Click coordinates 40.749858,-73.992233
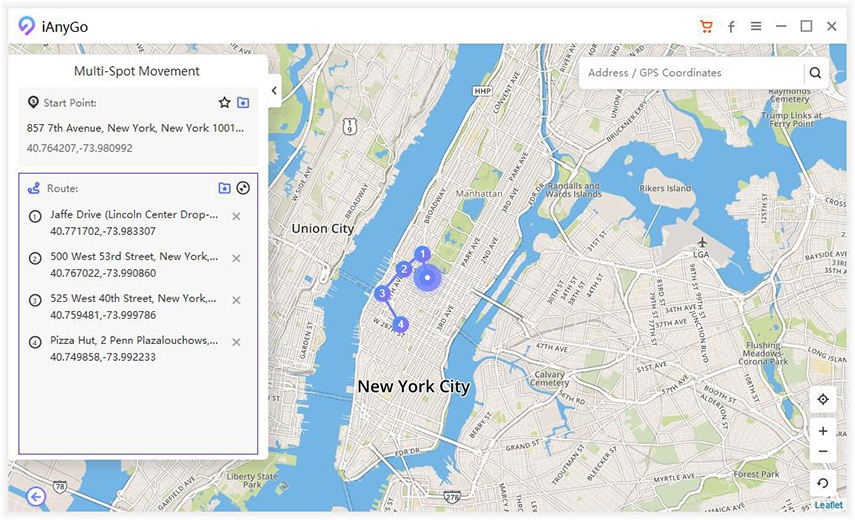This screenshot has width=855, height=520. click(x=103, y=357)
